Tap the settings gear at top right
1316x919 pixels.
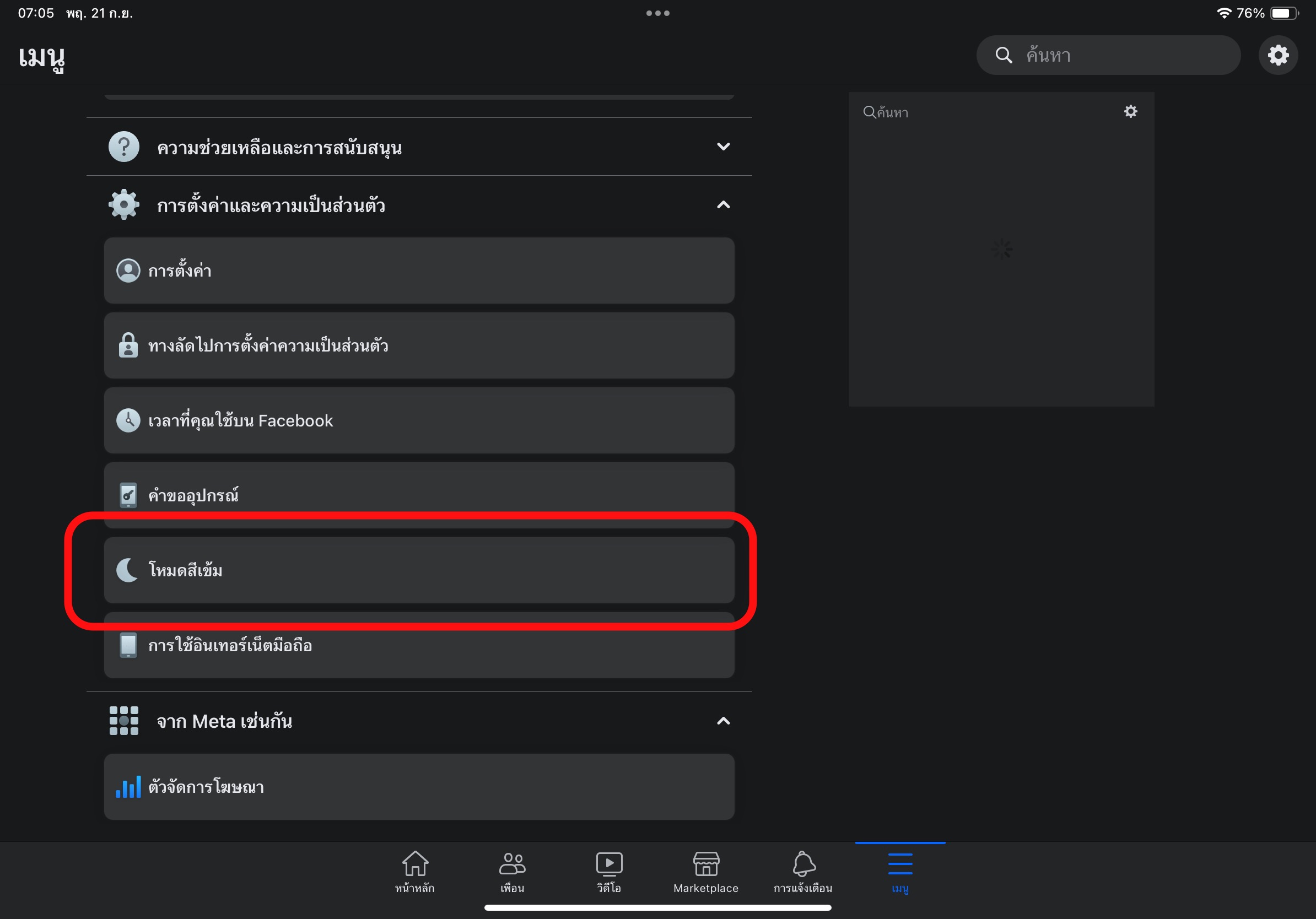(x=1277, y=55)
